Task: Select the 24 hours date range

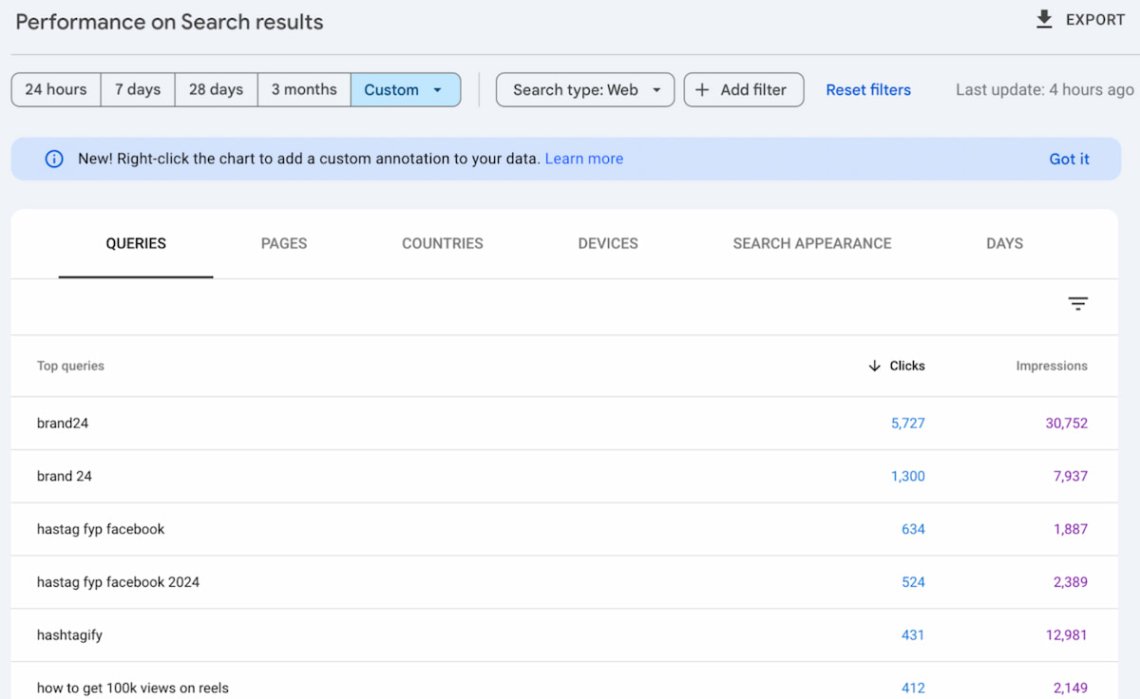Action: [x=56, y=90]
